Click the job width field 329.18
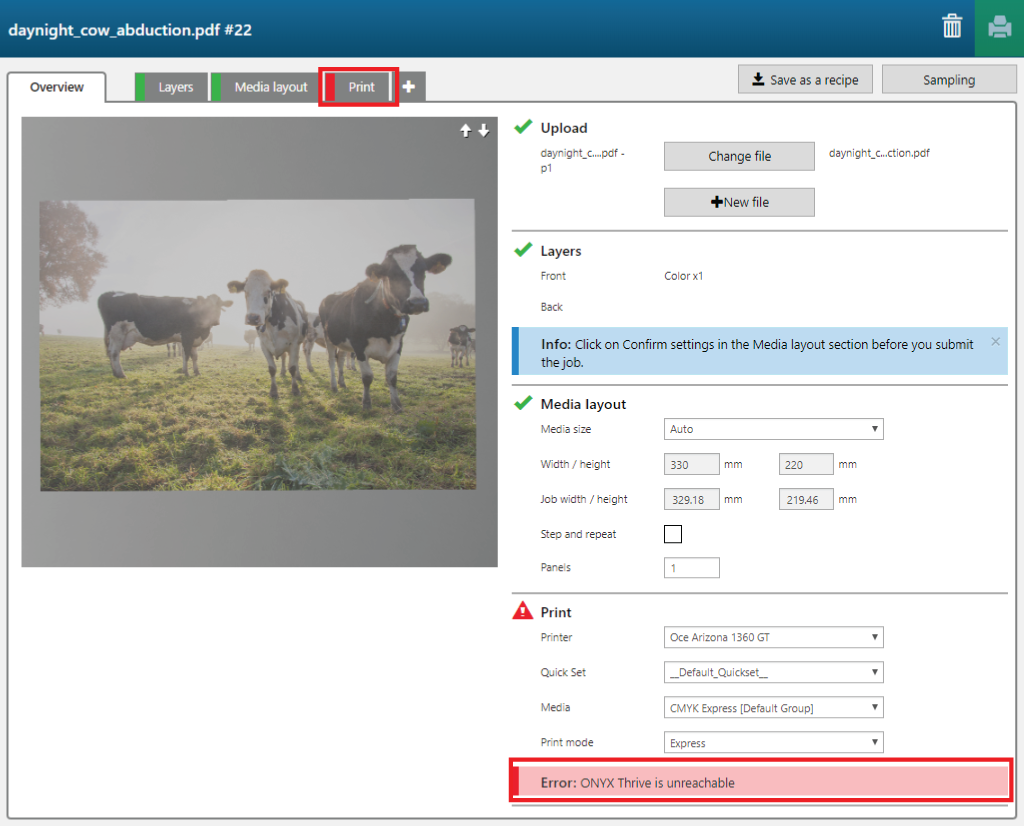The height and width of the screenshot is (826, 1024). [x=692, y=500]
